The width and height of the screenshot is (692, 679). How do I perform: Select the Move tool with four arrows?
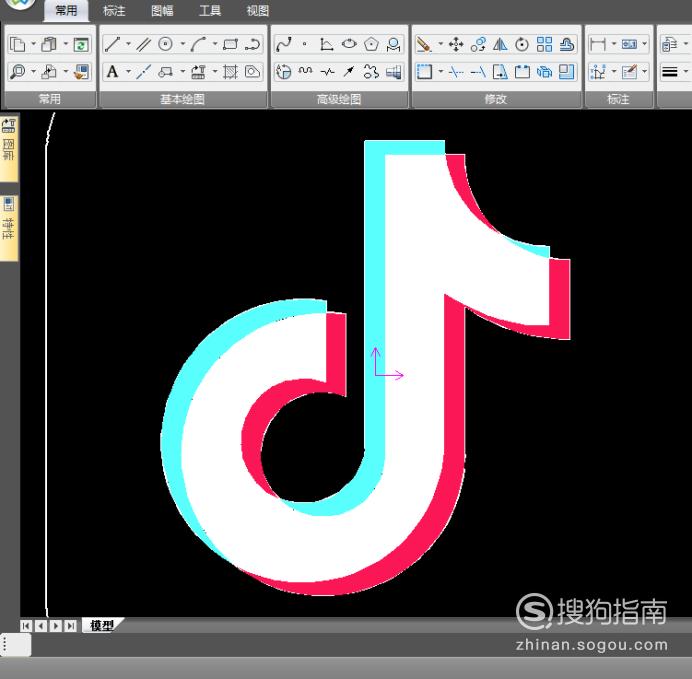456,44
